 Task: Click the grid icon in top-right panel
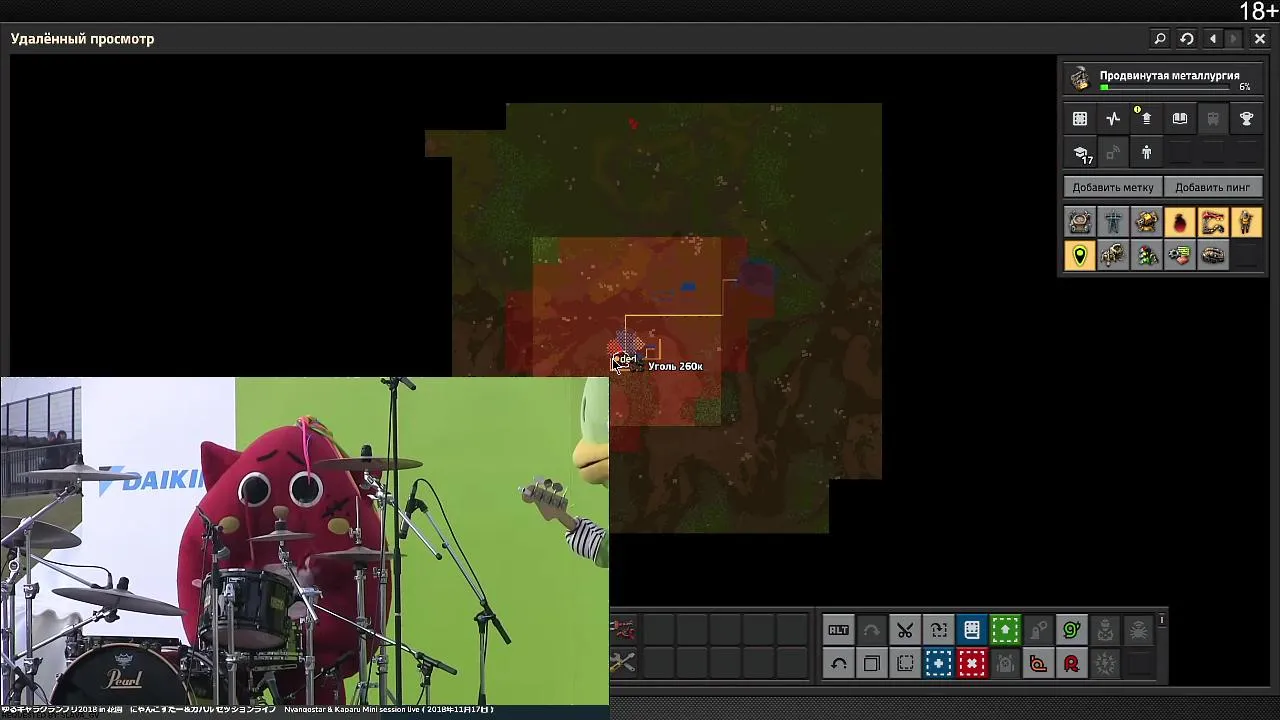pos(1080,119)
